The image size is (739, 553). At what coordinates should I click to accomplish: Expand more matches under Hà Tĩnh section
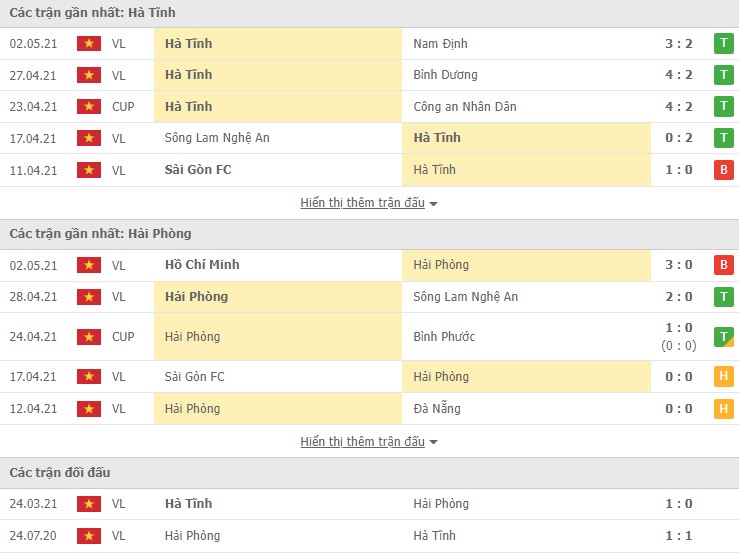coord(362,203)
